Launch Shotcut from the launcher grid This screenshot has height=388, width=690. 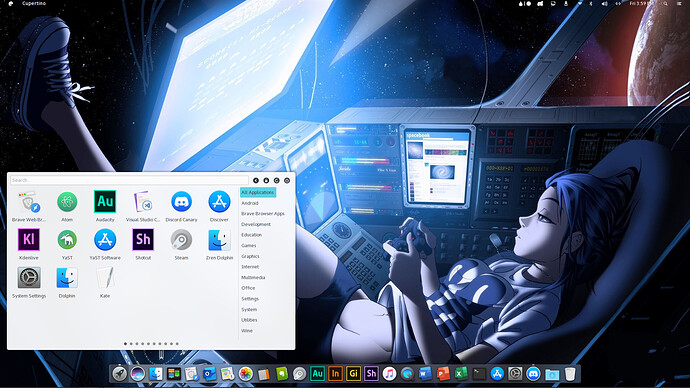point(143,244)
